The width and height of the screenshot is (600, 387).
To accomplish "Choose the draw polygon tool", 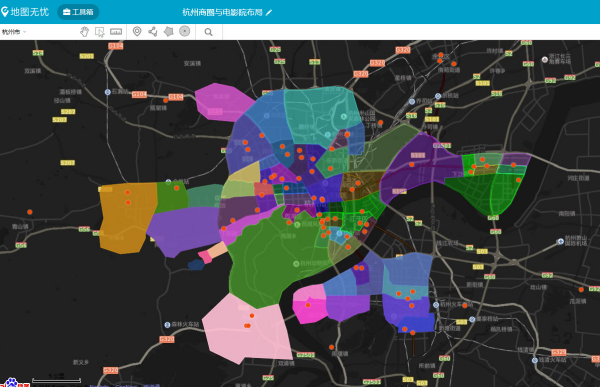I will pyautogui.click(x=168, y=31).
